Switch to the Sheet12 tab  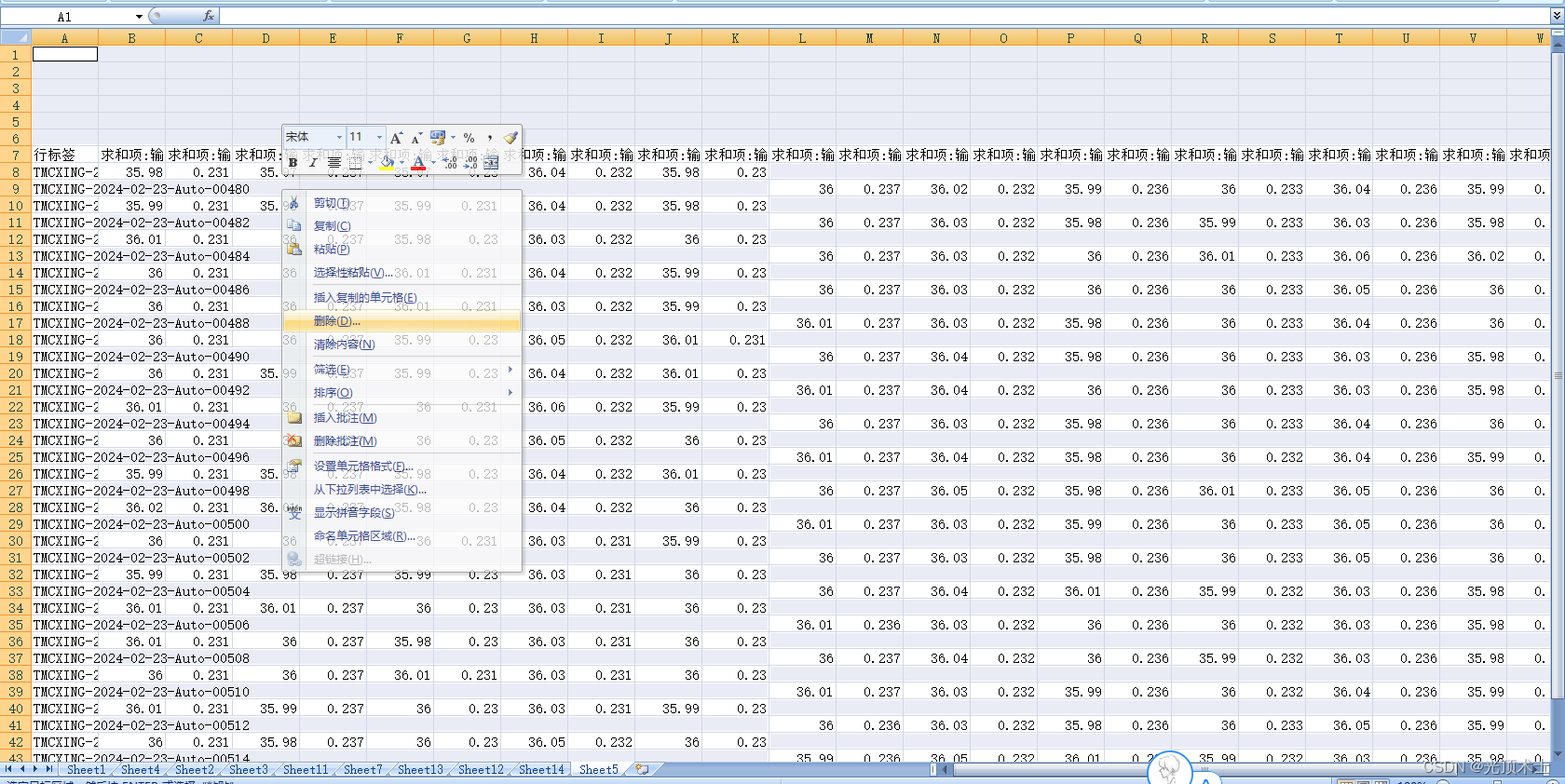[481, 770]
